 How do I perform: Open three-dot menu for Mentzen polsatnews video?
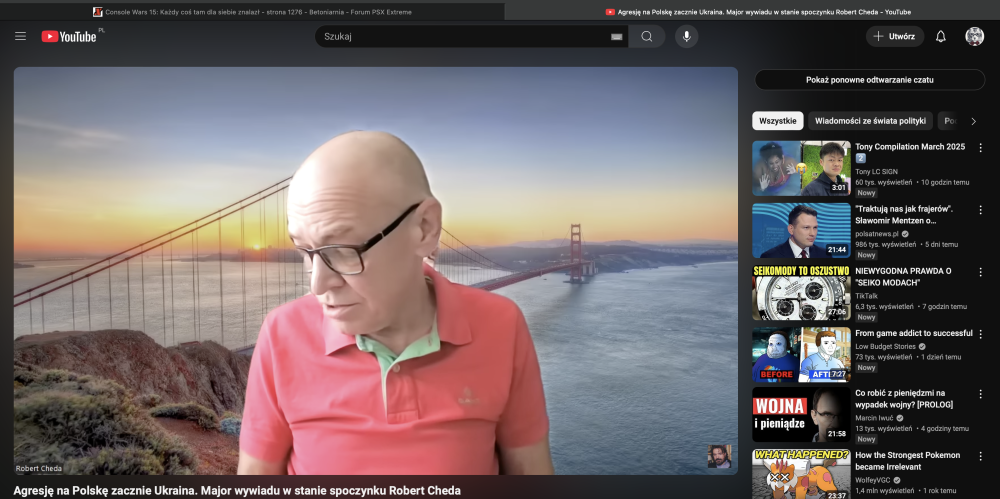980,209
